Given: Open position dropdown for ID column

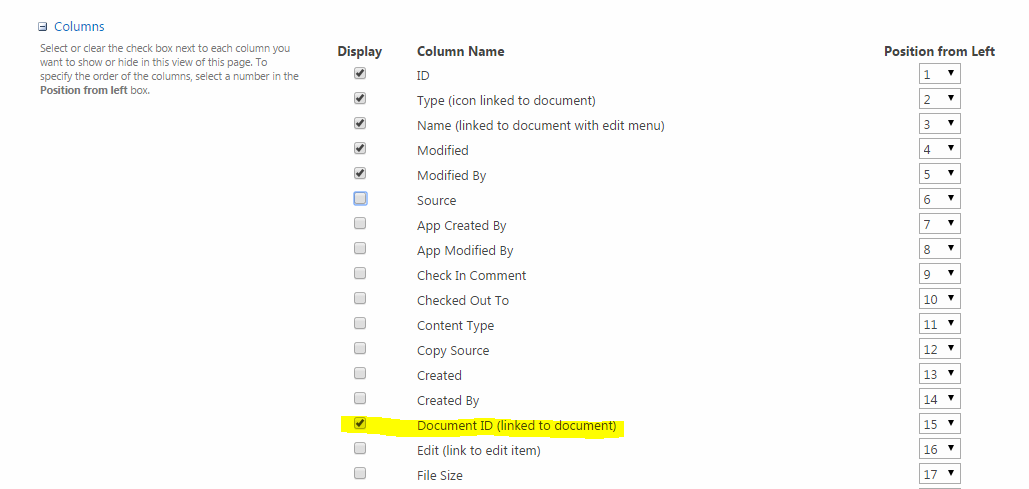Looking at the screenshot, I should [940, 74].
